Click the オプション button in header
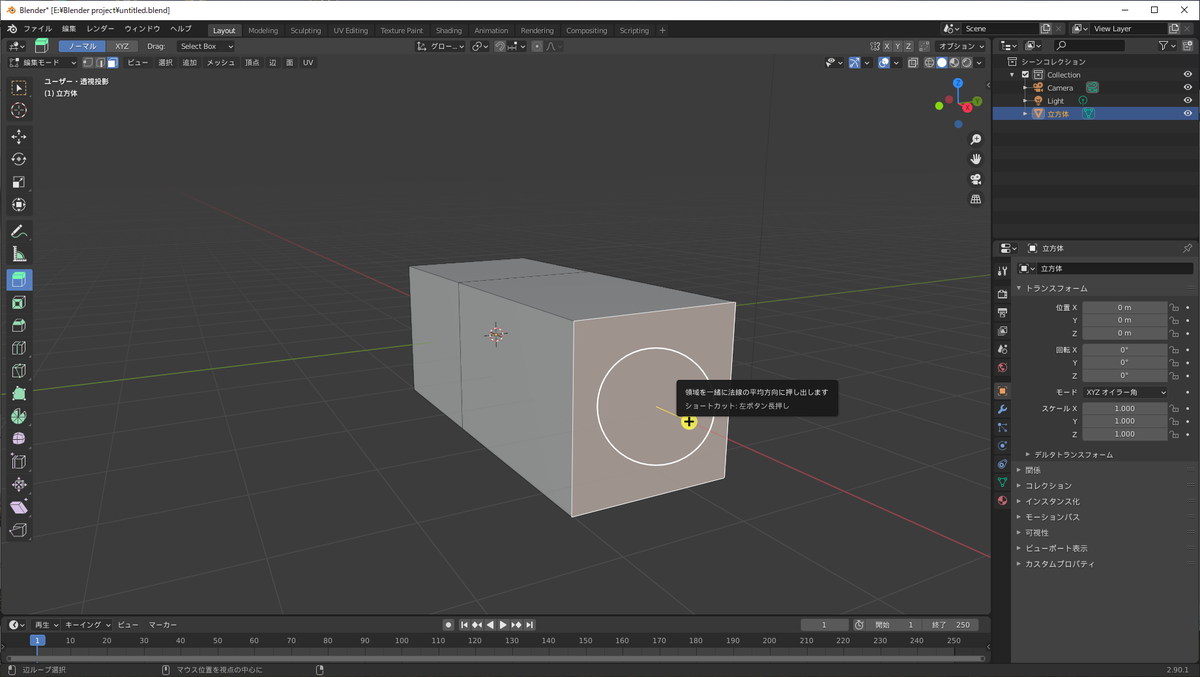 pos(961,46)
